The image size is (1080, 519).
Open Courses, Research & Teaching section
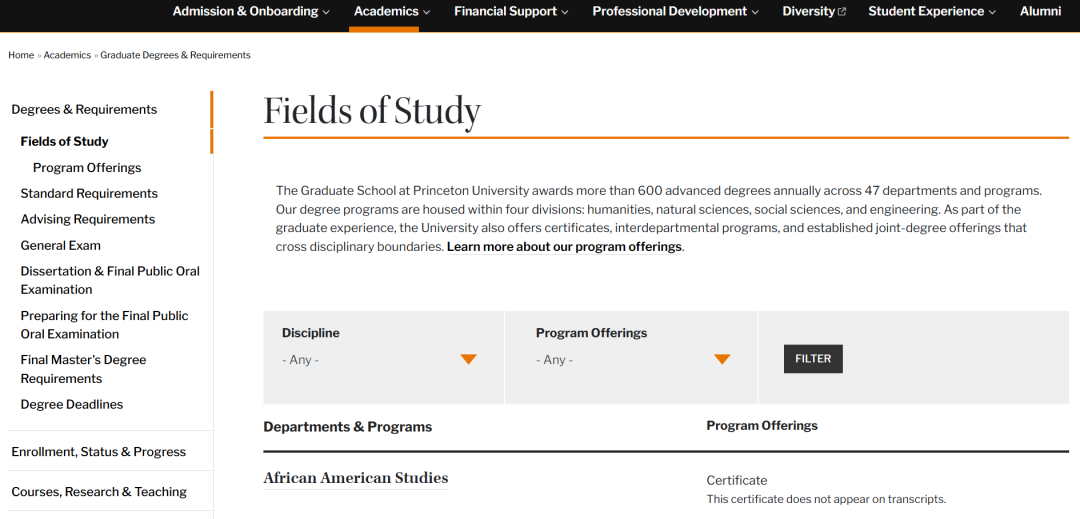(99, 492)
